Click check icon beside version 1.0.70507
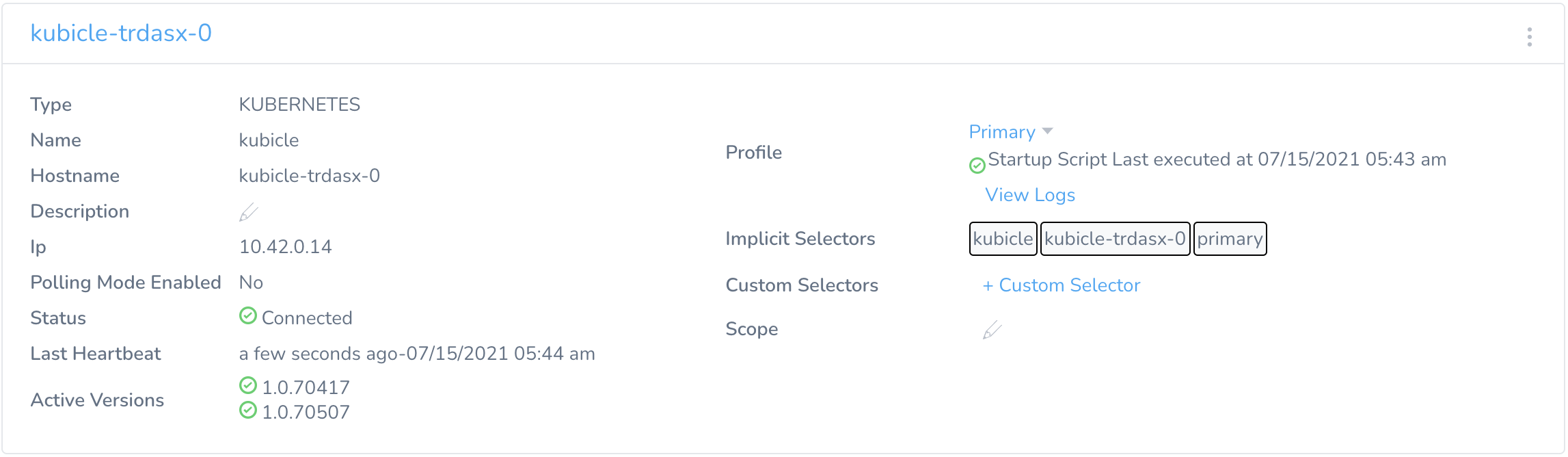1568x457 pixels. pyautogui.click(x=248, y=410)
